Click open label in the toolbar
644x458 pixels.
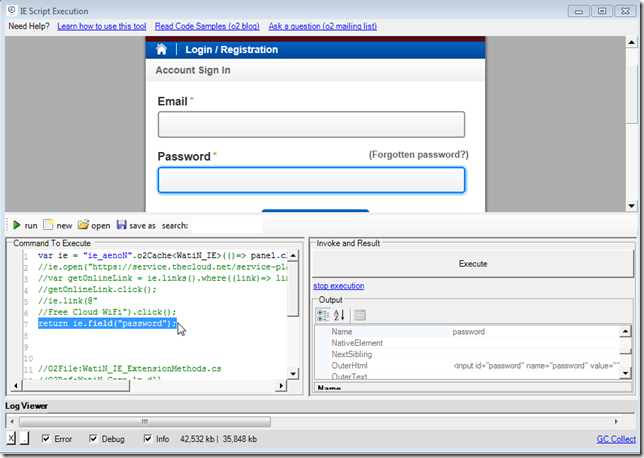(x=101, y=226)
